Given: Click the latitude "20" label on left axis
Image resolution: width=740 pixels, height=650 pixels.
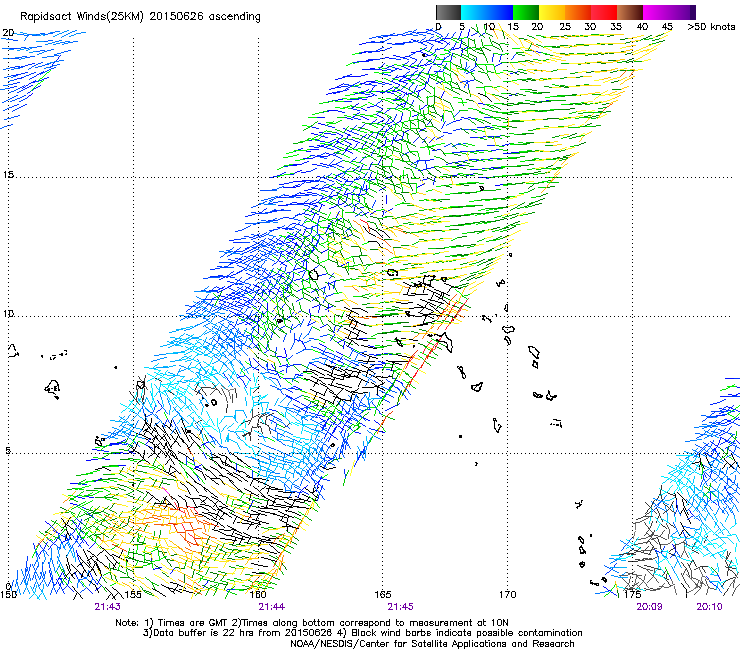Looking at the screenshot, I should (x=8, y=33).
